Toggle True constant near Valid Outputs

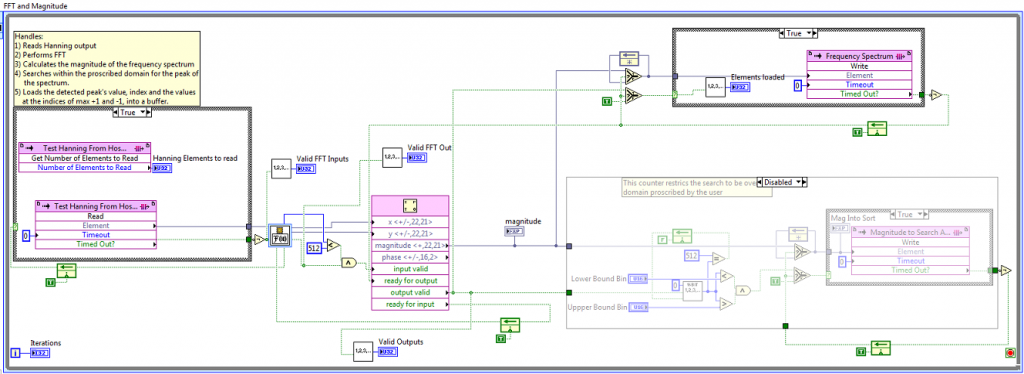click(500, 339)
